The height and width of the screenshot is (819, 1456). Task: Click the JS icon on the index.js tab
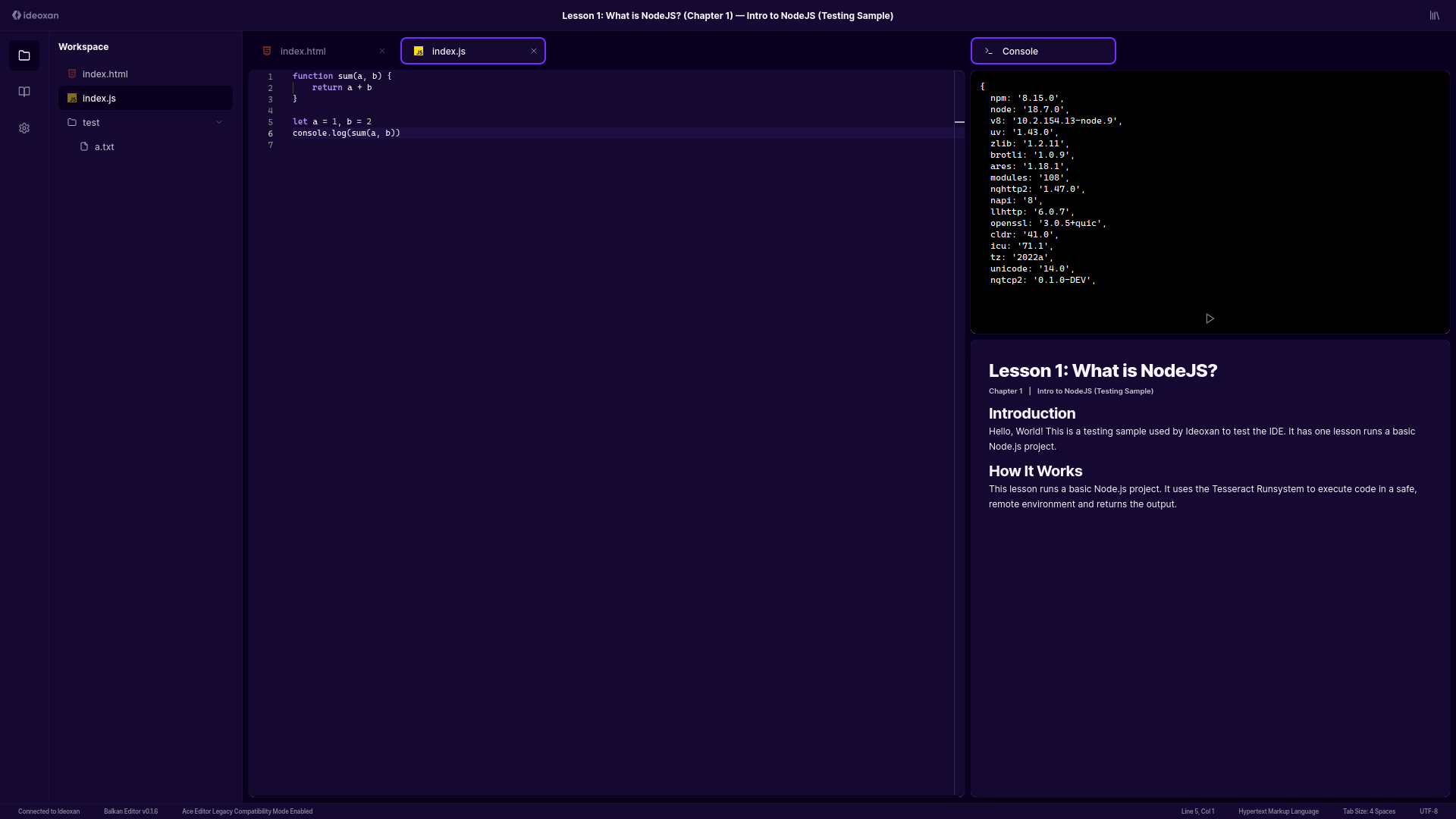tap(419, 51)
